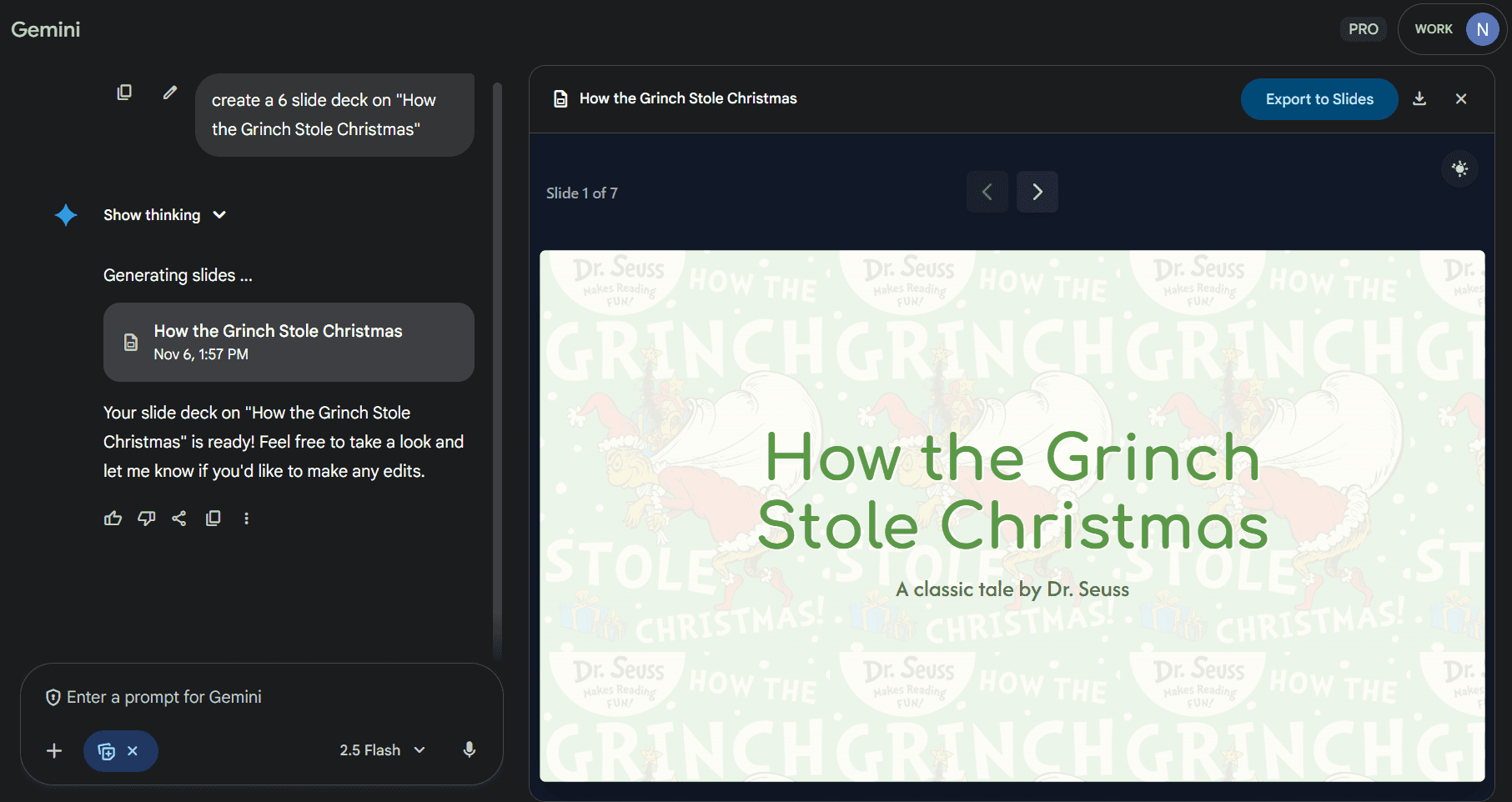This screenshot has height=802, width=1512.
Task: Download the slide deck
Action: (x=1419, y=99)
